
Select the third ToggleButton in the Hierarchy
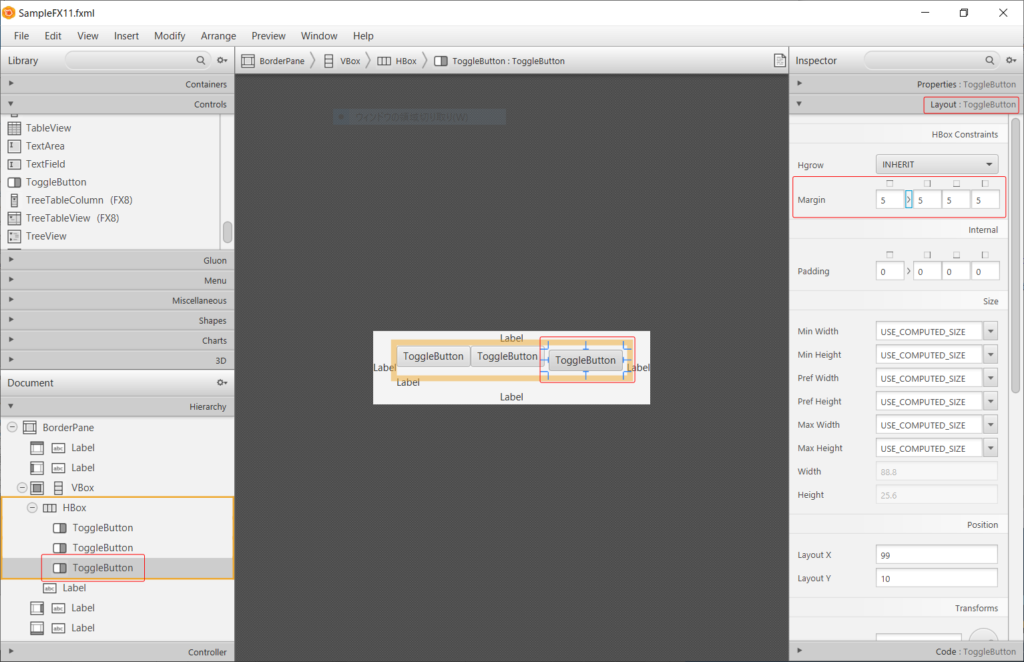pos(102,567)
